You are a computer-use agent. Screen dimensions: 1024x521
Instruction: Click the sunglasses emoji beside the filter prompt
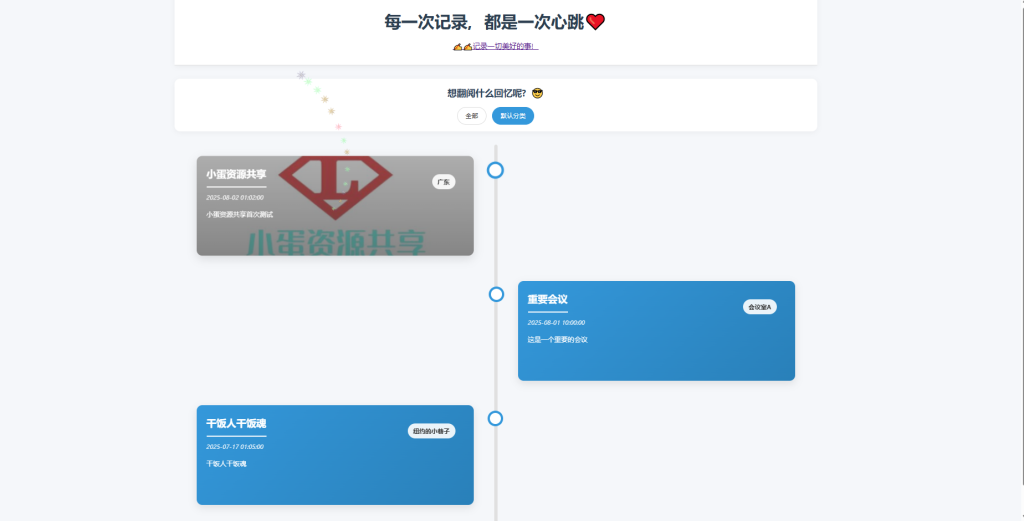tap(537, 93)
